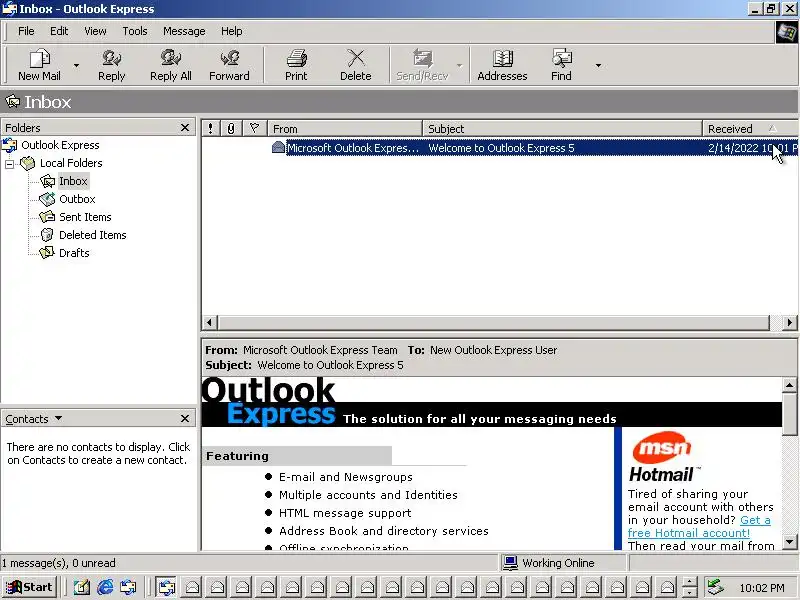
Task: Open the Edit menu
Action: (59, 31)
